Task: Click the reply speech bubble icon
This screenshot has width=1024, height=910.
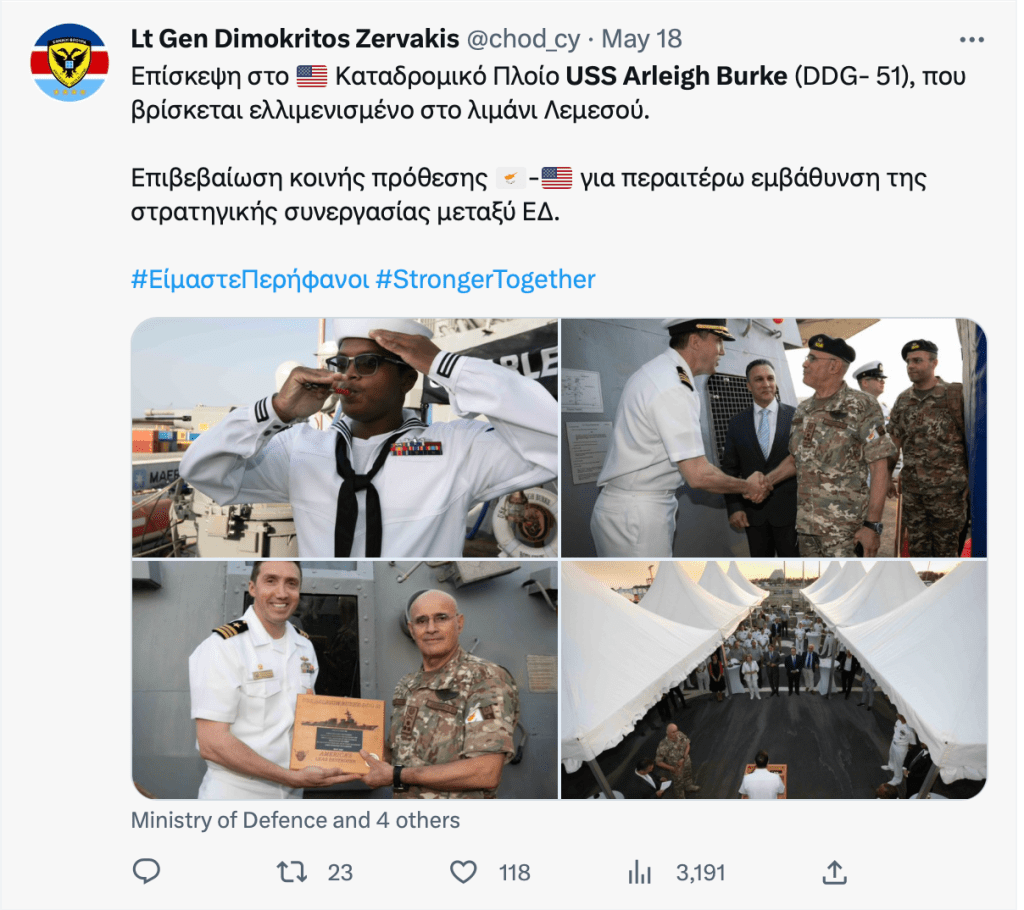Action: pyautogui.click(x=146, y=871)
